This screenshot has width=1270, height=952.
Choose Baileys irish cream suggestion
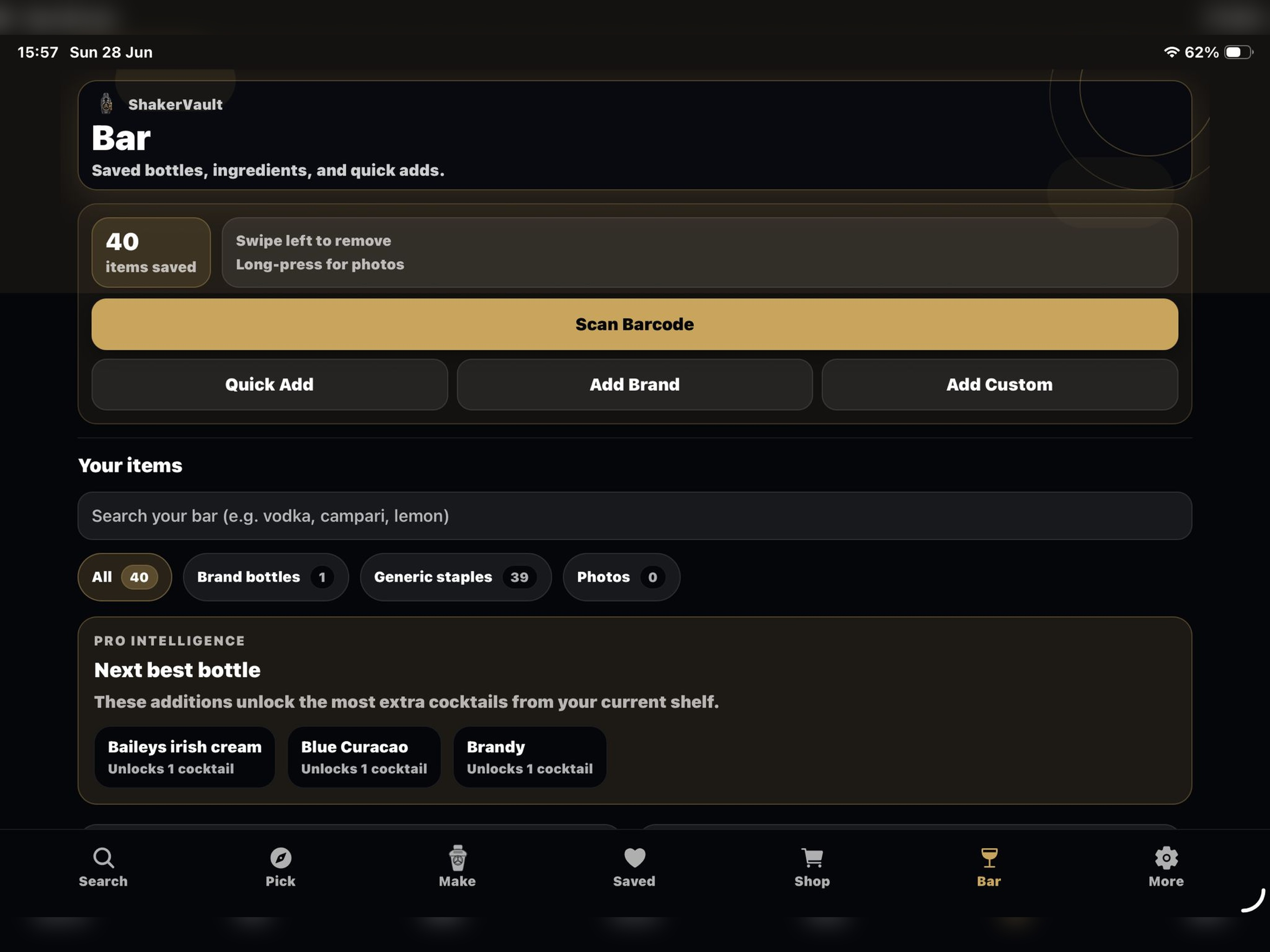[x=184, y=757]
